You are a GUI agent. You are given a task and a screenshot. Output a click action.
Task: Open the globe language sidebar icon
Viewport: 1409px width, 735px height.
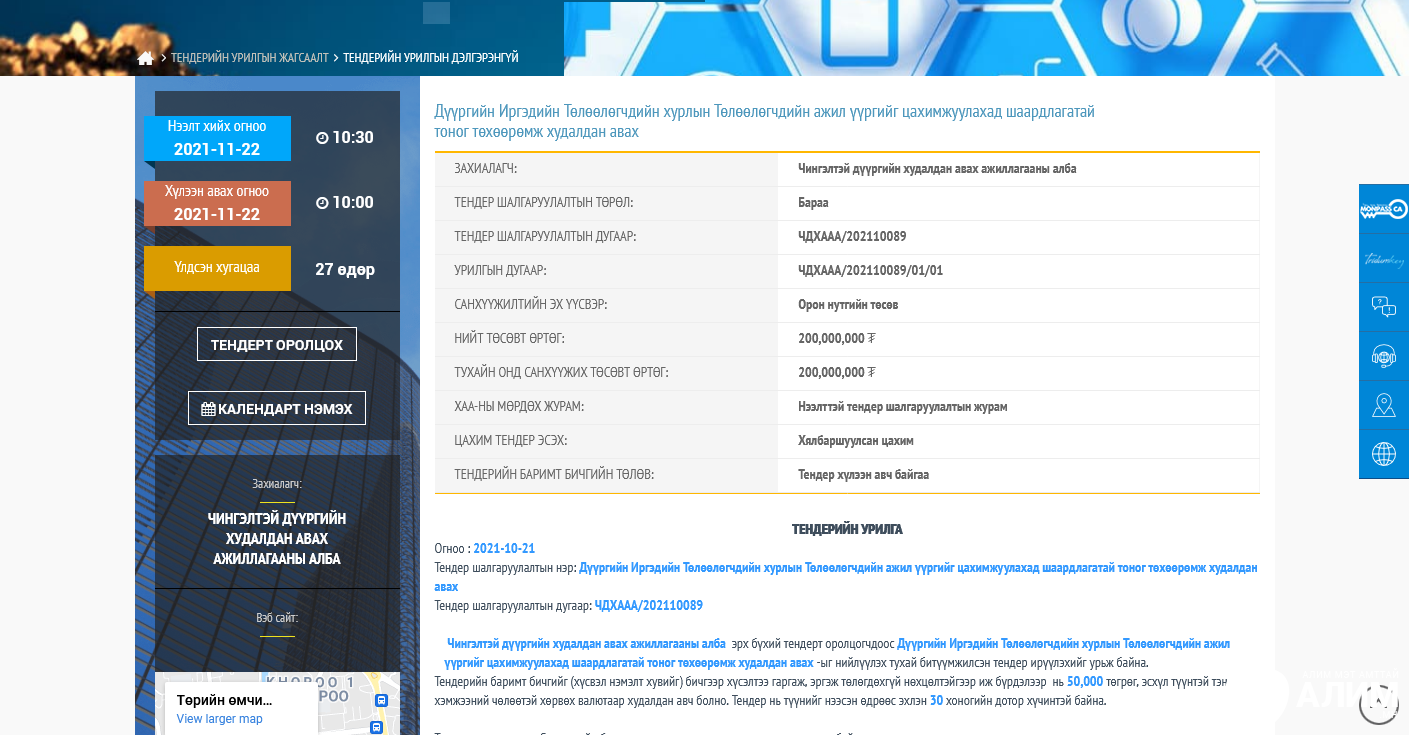coord(1383,454)
